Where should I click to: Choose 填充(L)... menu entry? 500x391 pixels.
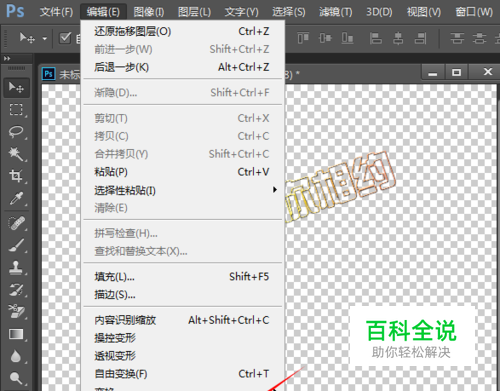[183, 277]
